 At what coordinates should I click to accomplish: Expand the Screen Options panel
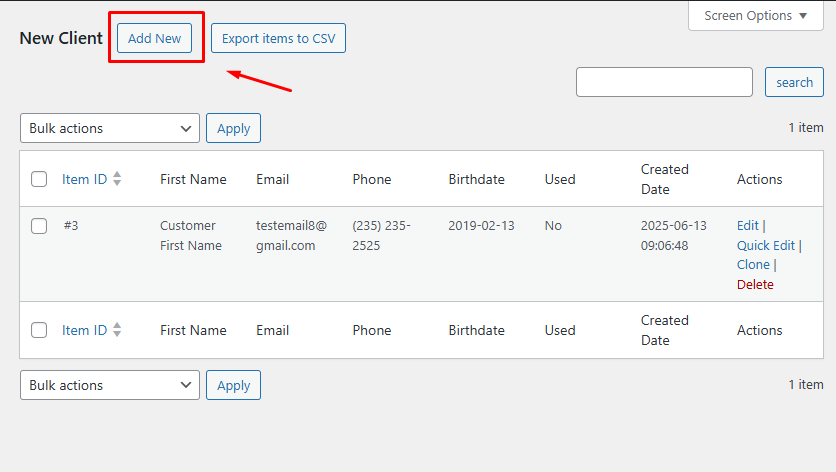tap(756, 15)
